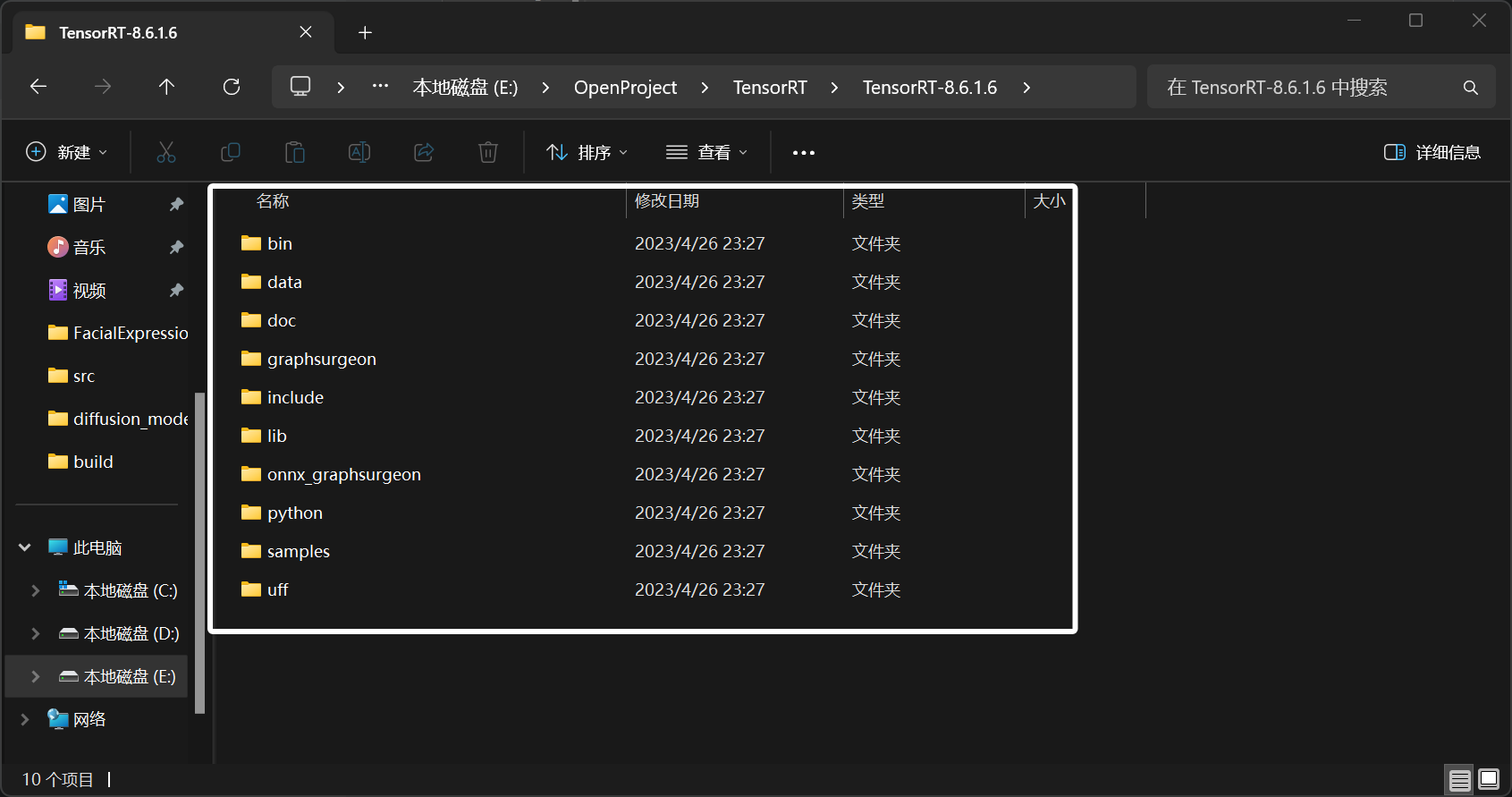Screen dimensions: 1512x797
Task: Open FacialExpressio folder in sidebar
Action: point(118,334)
